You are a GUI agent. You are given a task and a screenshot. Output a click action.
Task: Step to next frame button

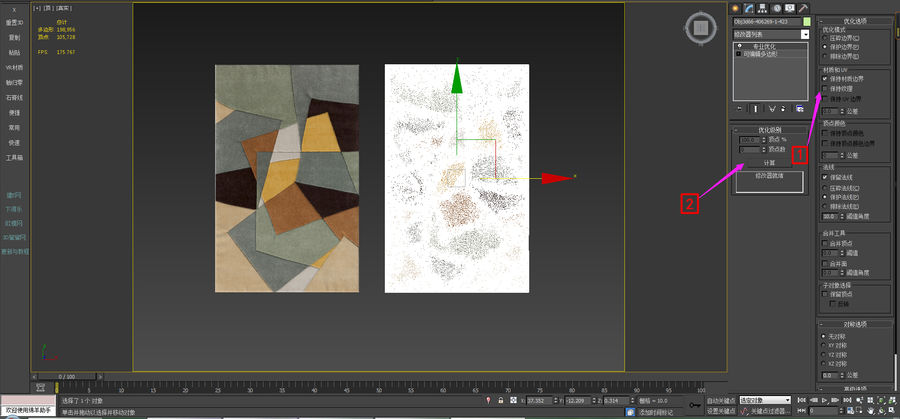coord(836,399)
